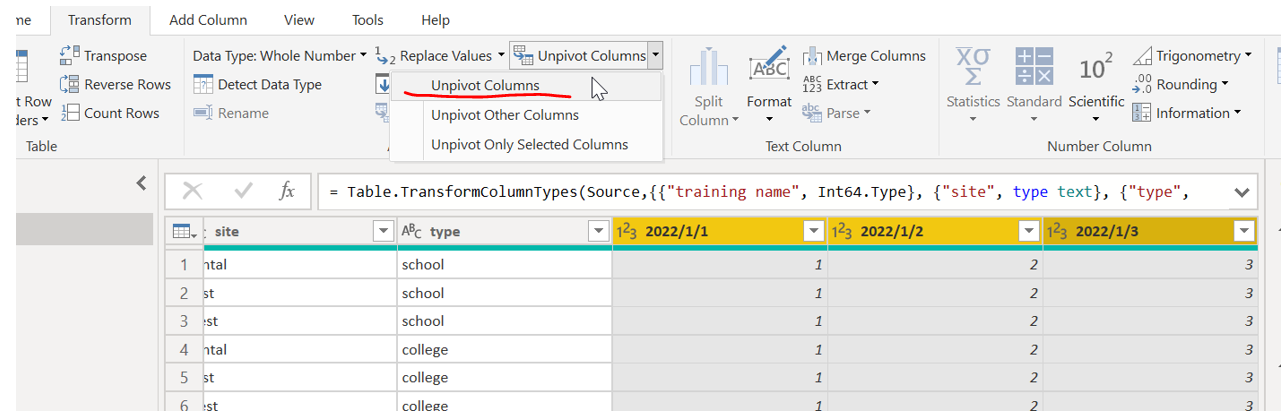Choose Unpivot Columns from the dropdown menu
This screenshot has height=414, width=1281.
526,86
